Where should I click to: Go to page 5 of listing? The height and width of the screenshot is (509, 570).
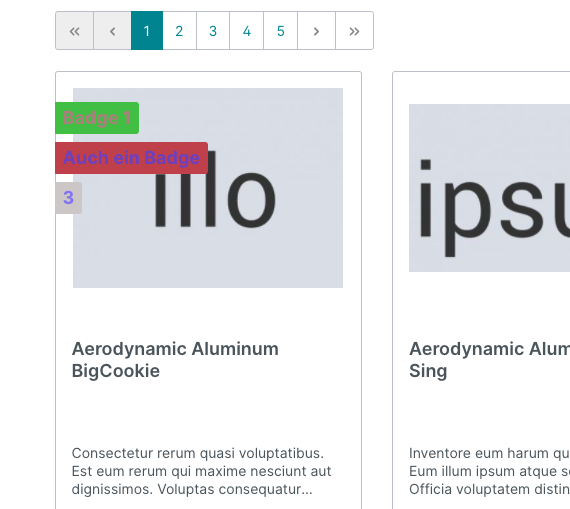click(281, 31)
